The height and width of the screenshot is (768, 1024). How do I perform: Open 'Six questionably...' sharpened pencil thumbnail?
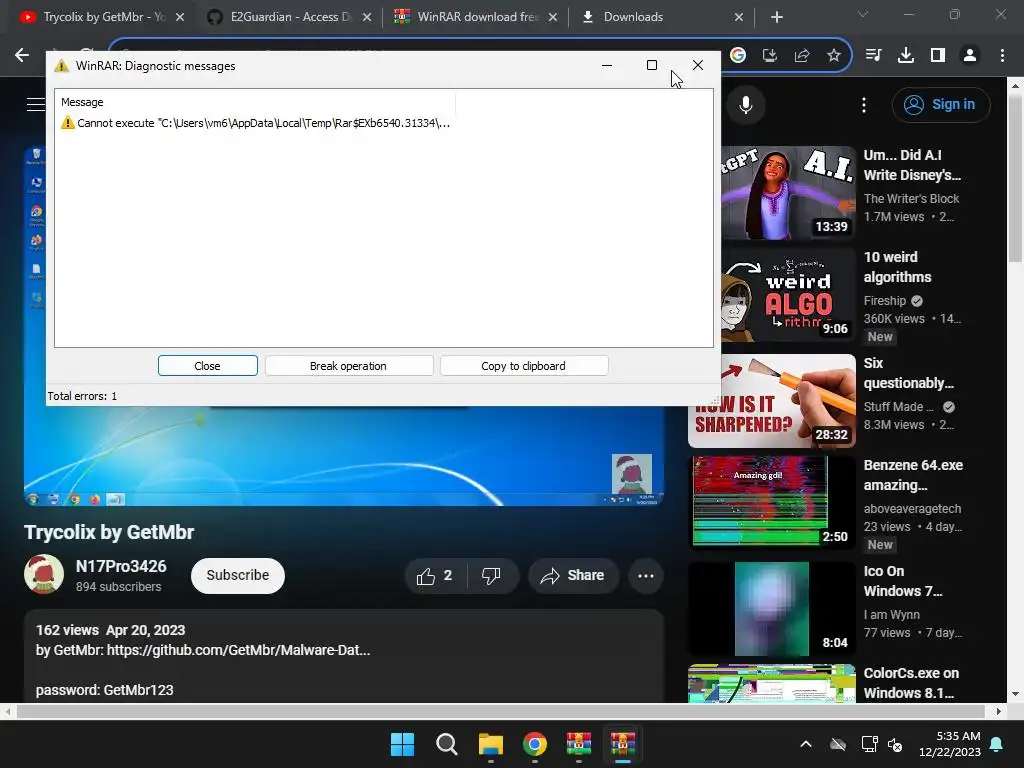click(772, 400)
